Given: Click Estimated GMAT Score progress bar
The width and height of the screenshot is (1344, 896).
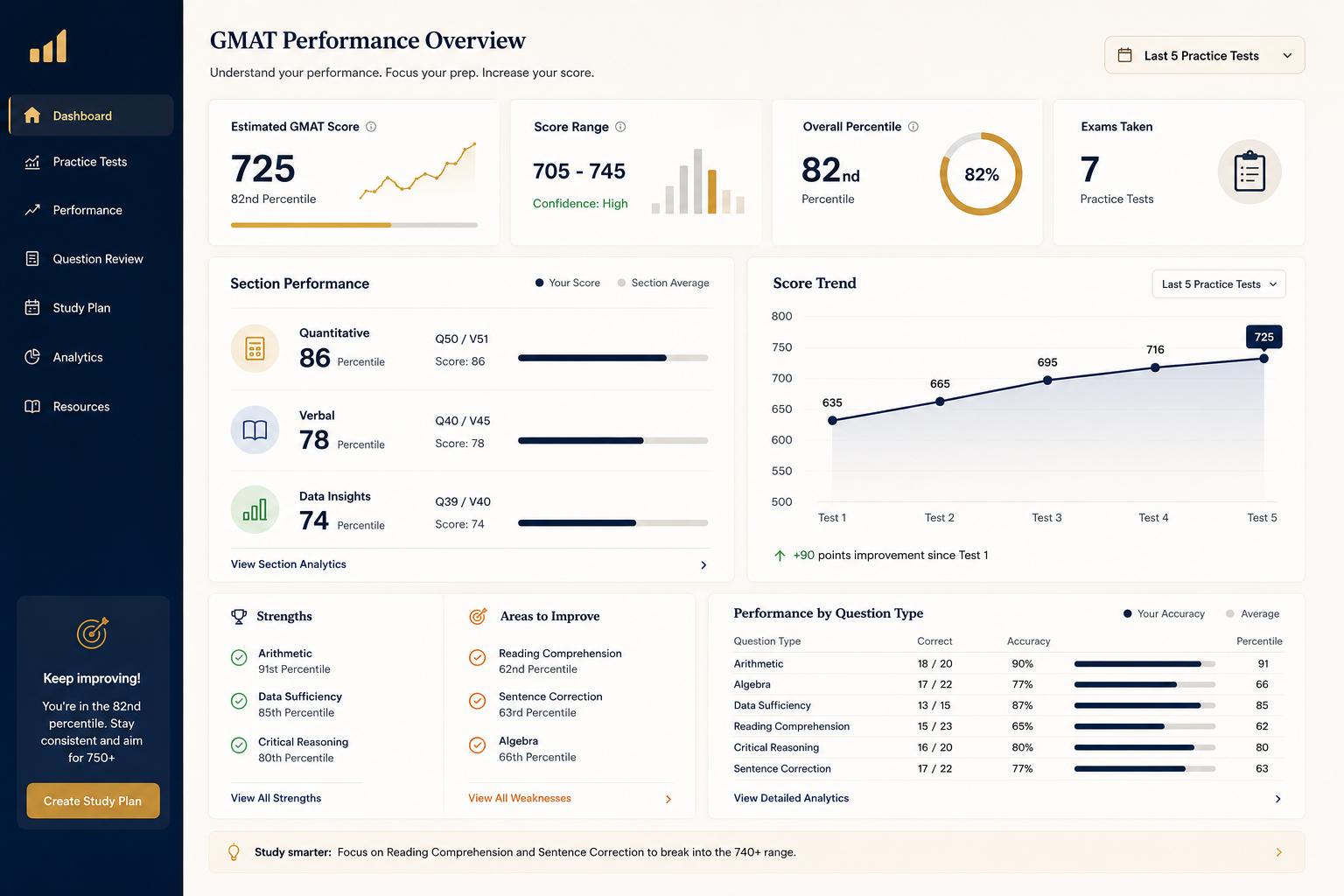Looking at the screenshot, I should [x=354, y=225].
